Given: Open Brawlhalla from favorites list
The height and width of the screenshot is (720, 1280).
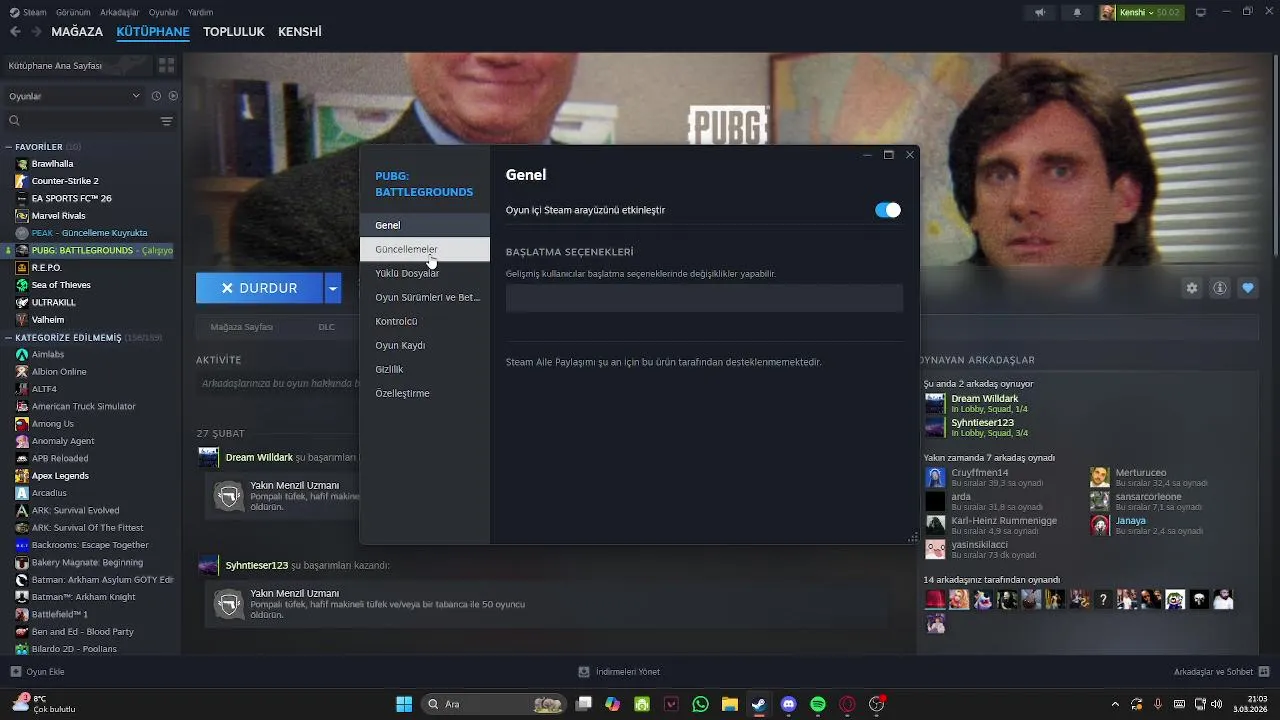Looking at the screenshot, I should [x=52, y=164].
